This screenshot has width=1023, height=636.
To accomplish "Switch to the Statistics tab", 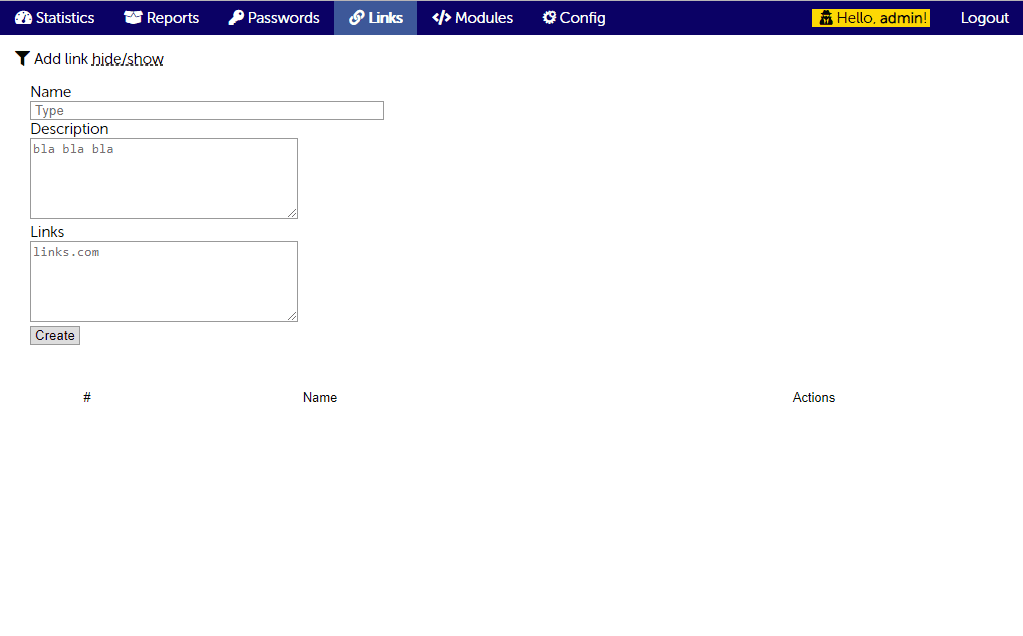I will [55, 17].
